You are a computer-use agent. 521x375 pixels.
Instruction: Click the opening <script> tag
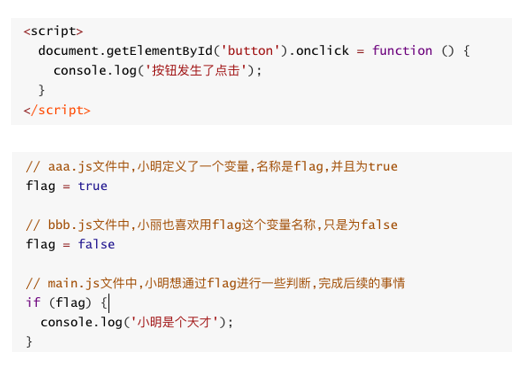pyautogui.click(x=53, y=31)
